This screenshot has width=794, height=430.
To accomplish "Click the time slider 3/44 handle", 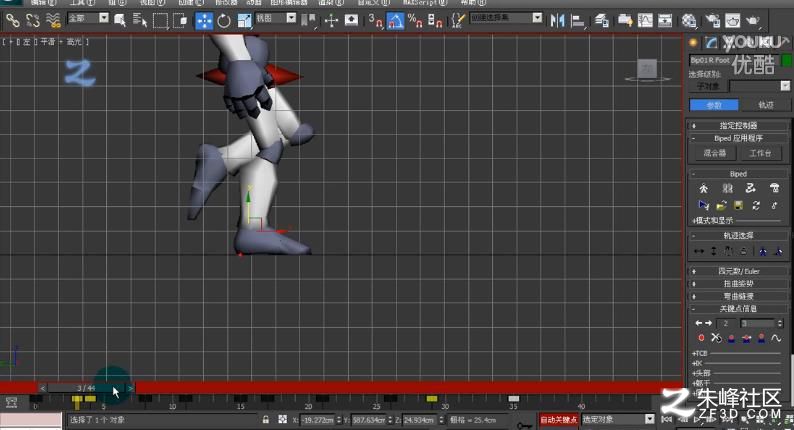I will pos(86,388).
